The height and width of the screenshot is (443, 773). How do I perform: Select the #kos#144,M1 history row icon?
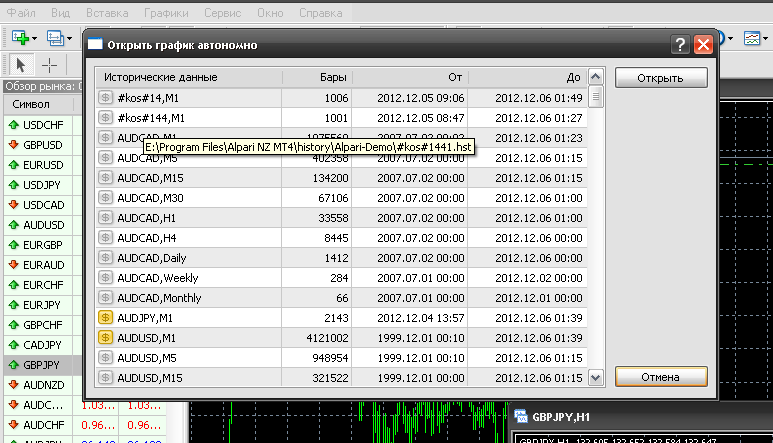coord(105,117)
